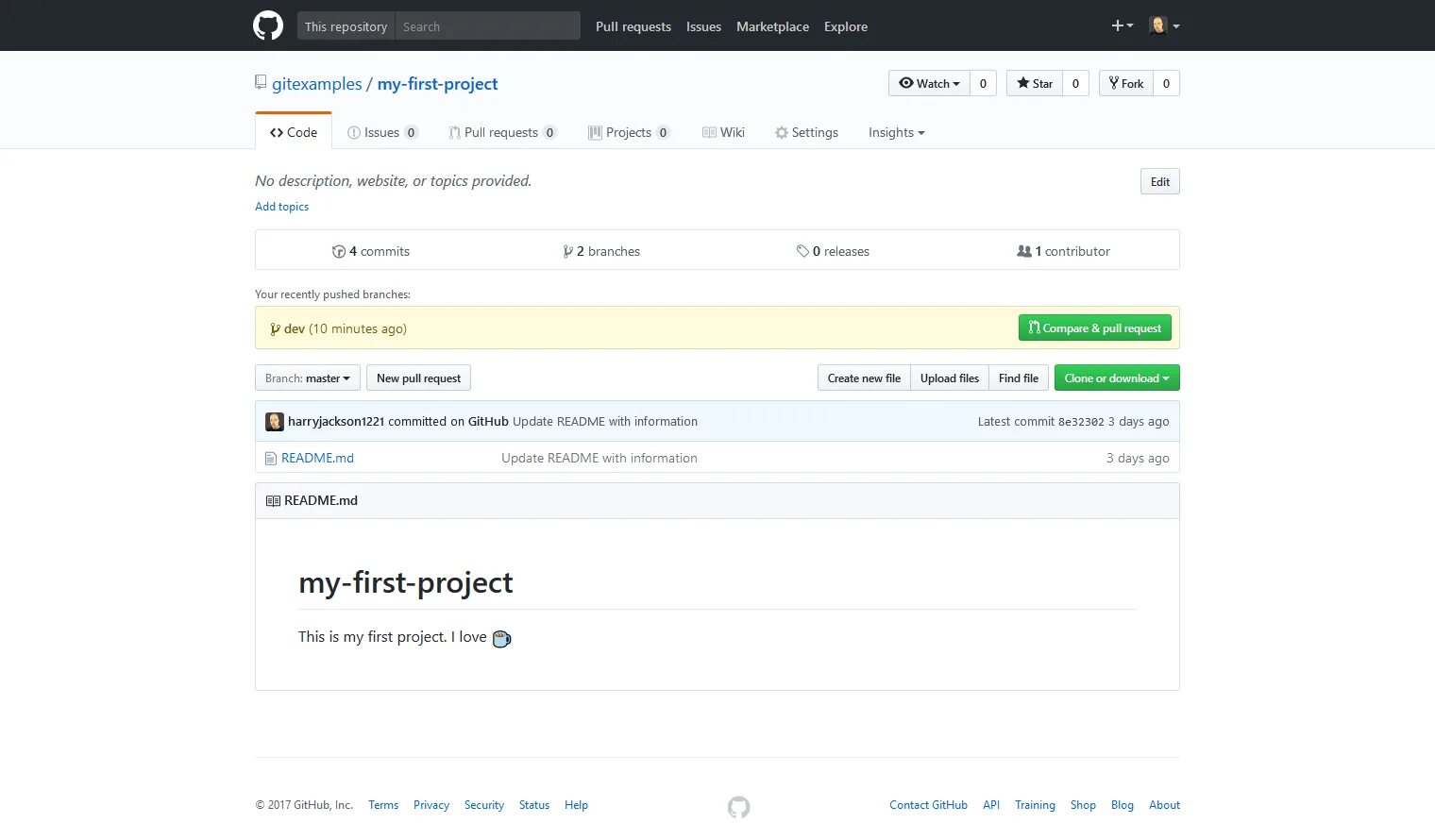Open the plus create-new menu

click(1122, 25)
